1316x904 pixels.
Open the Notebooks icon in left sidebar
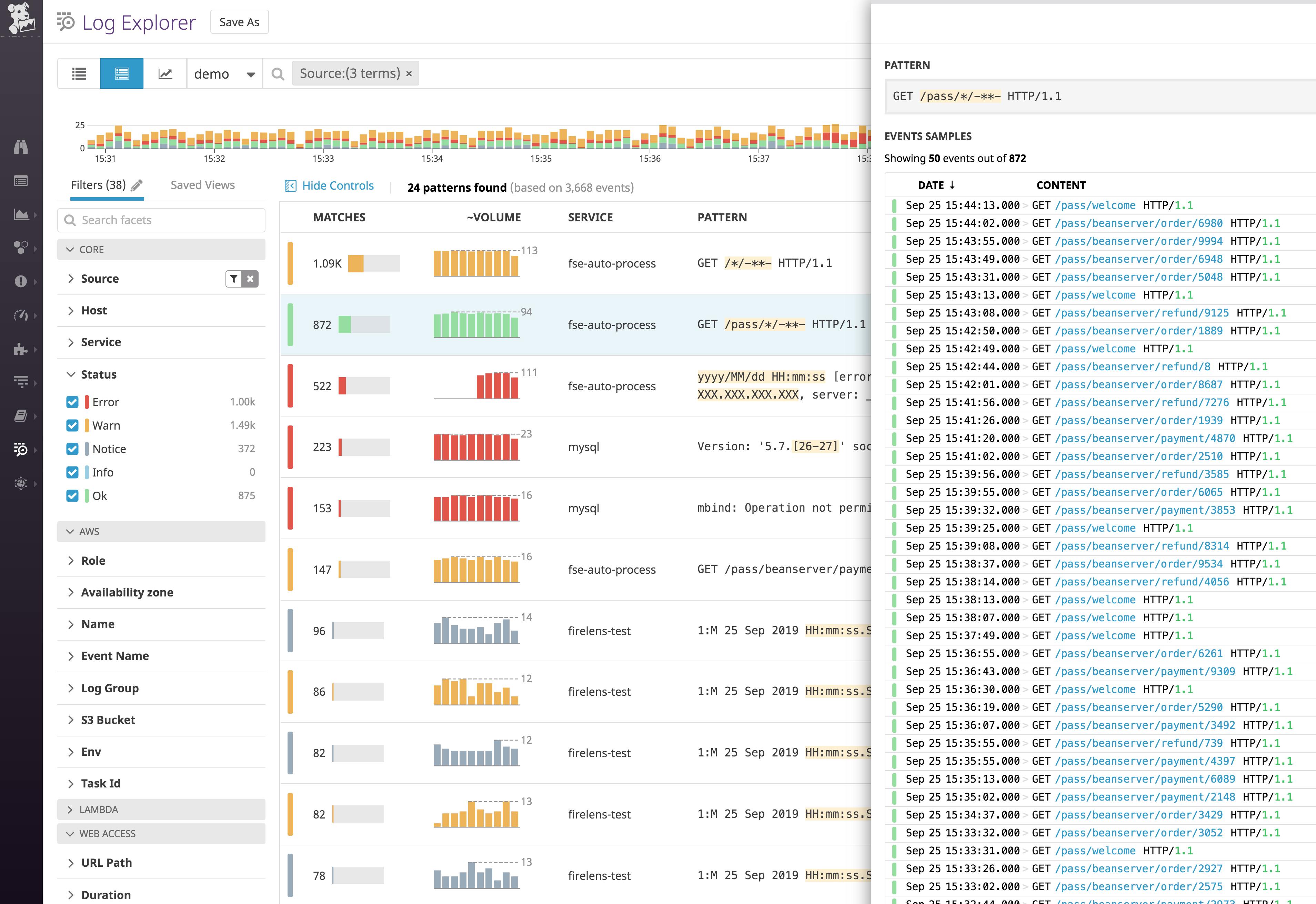coord(21,415)
